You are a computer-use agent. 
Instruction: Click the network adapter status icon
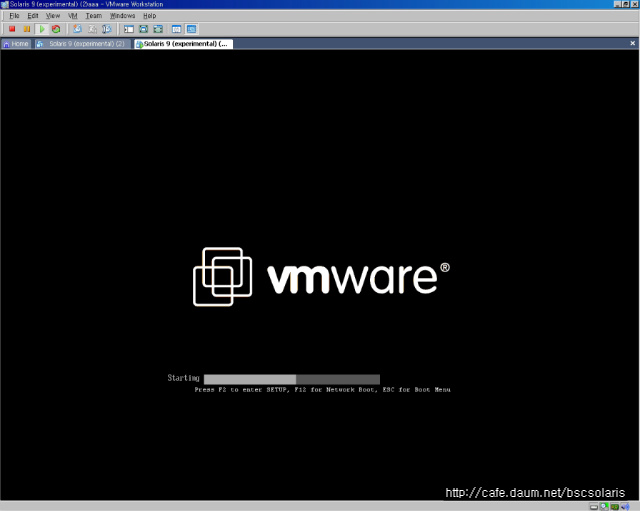click(615, 507)
